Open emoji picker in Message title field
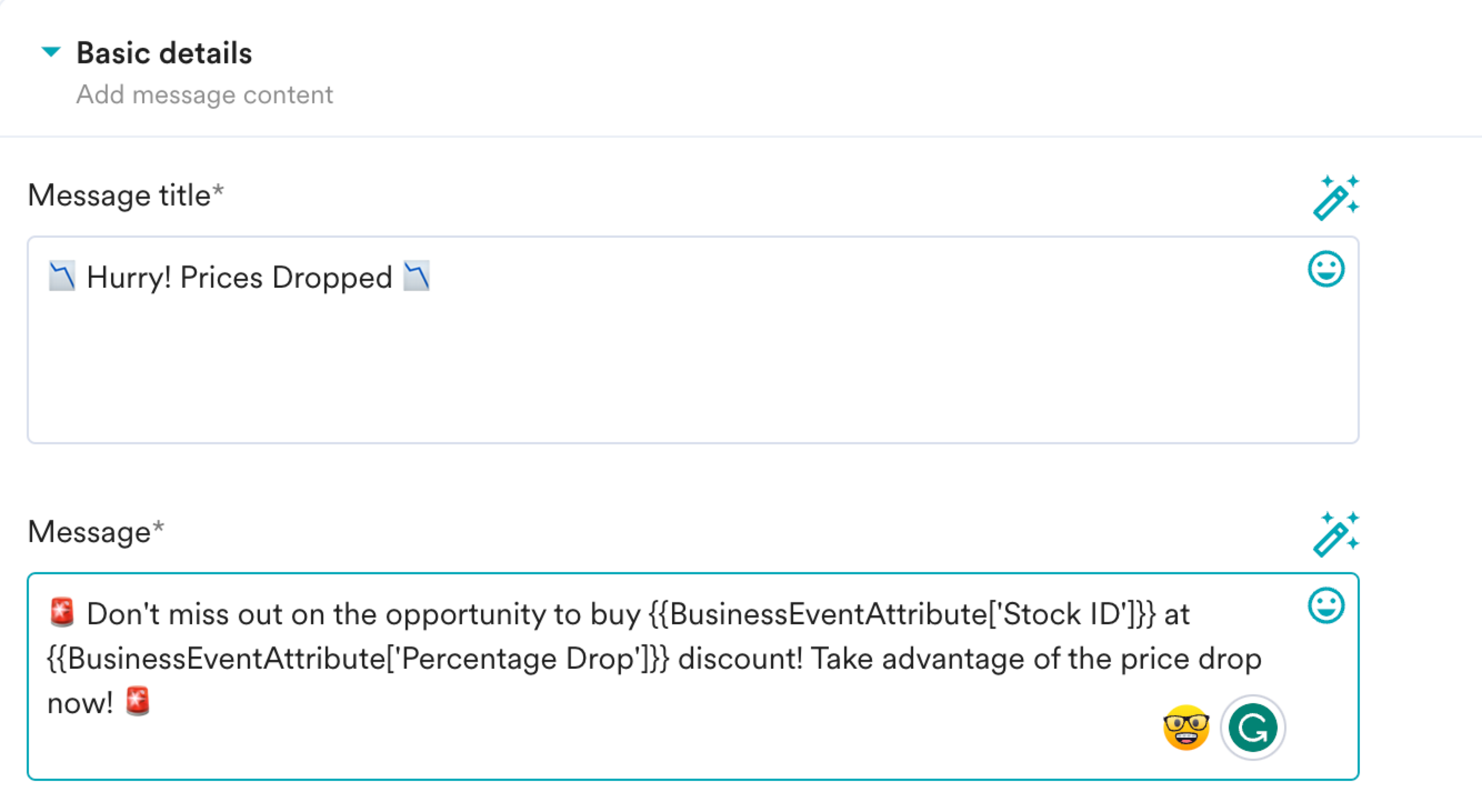Viewport: 1482px width, 812px height. pyautogui.click(x=1326, y=269)
